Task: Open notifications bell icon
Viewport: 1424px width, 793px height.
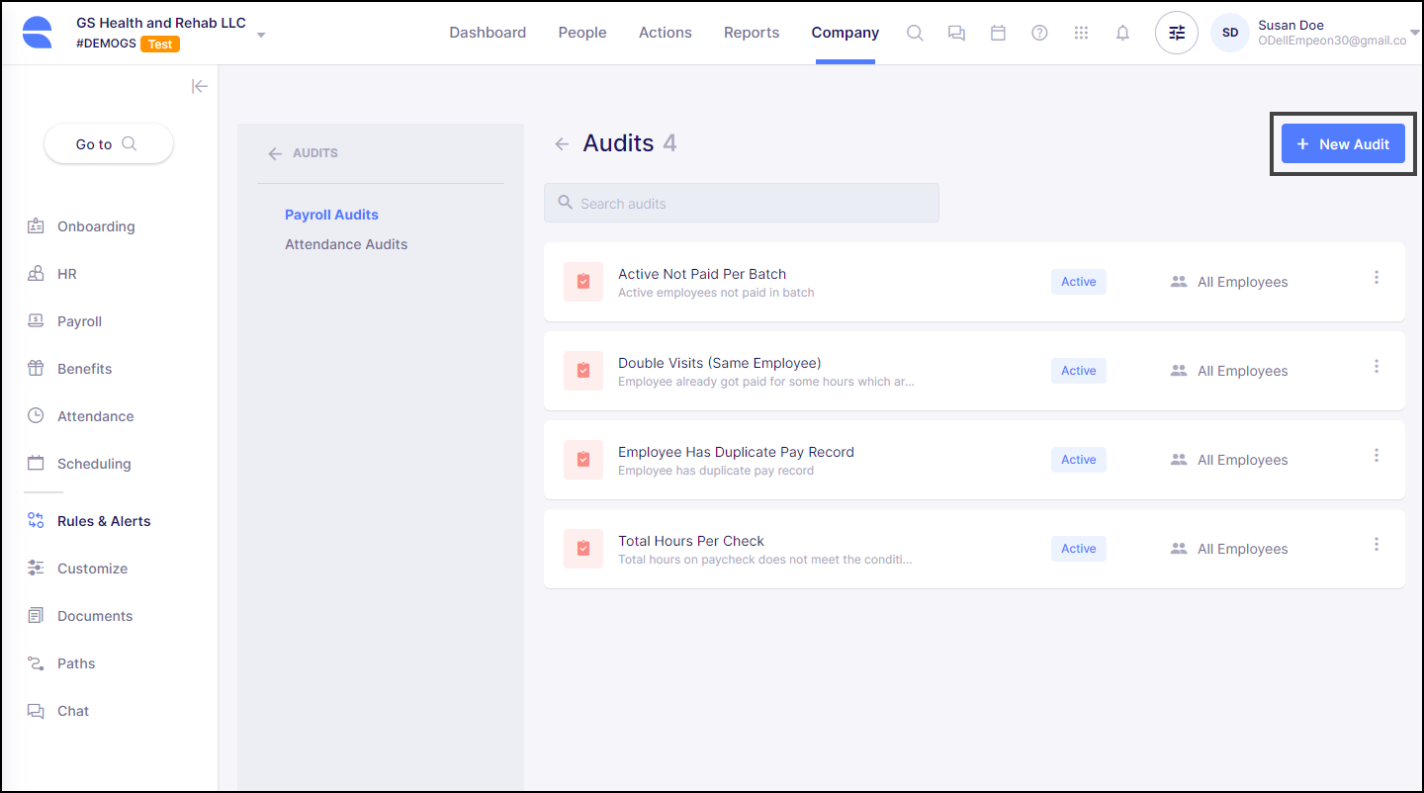Action: point(1123,33)
